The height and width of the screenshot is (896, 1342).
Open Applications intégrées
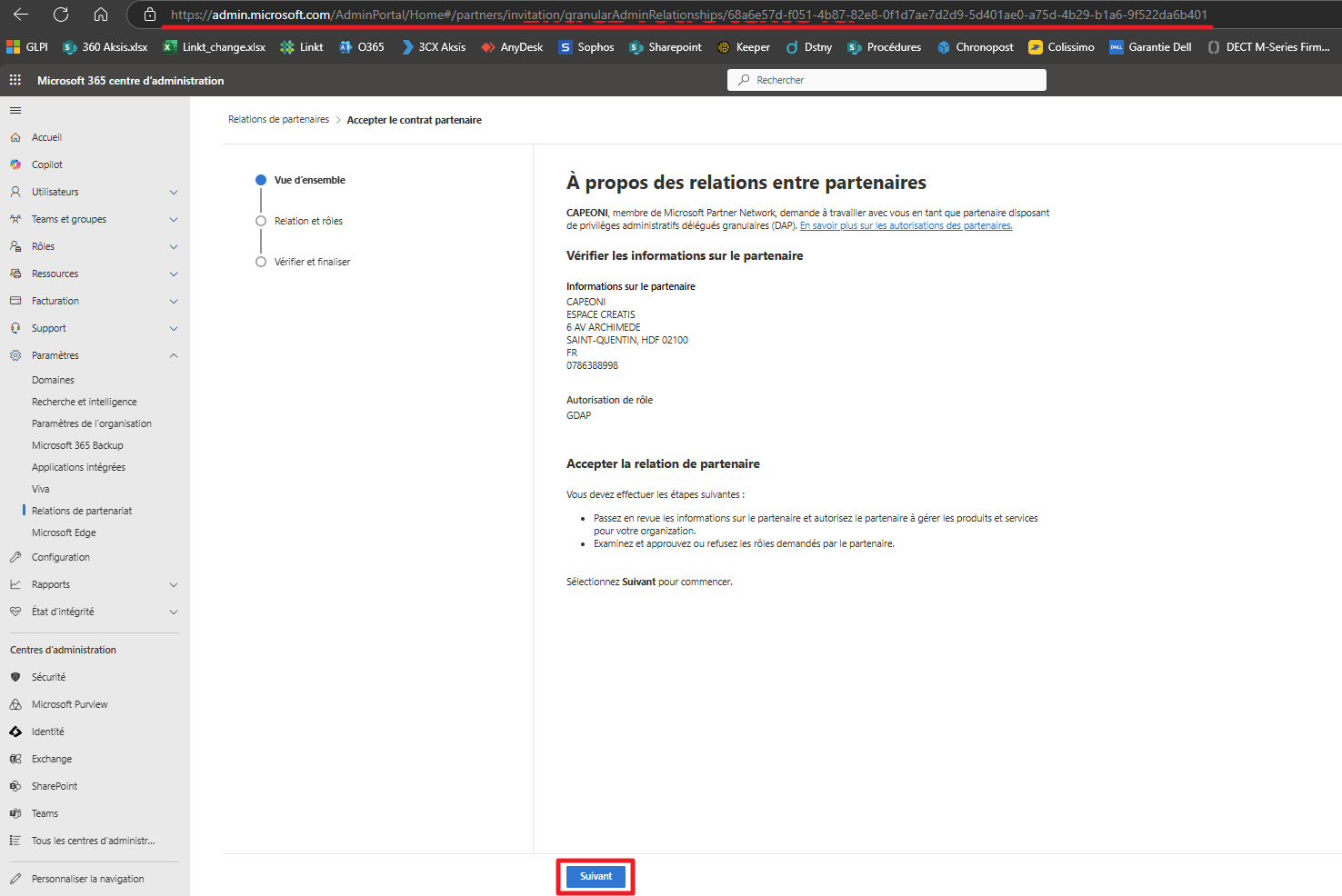click(78, 467)
